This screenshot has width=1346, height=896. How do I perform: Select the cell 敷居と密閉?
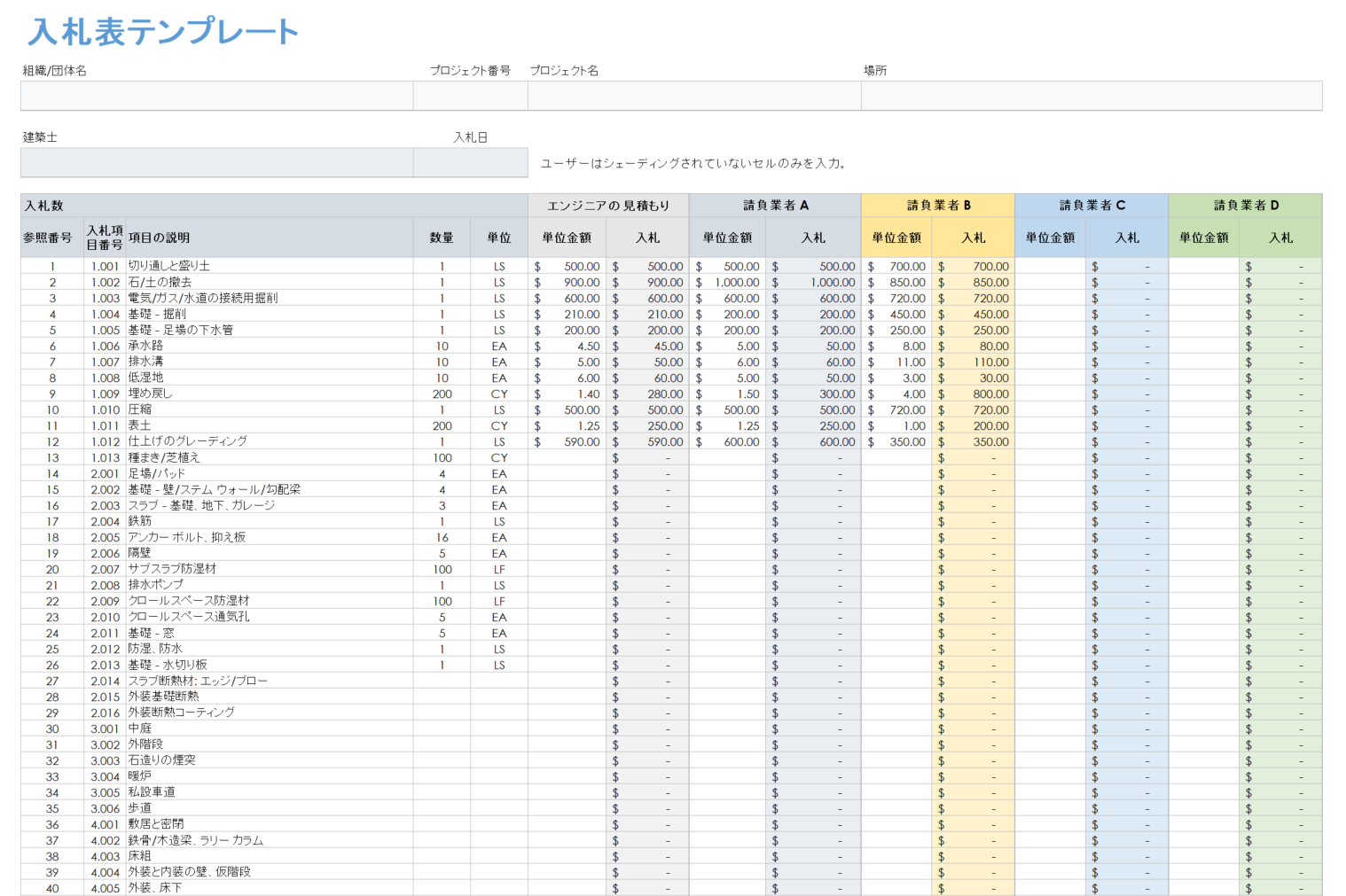270,824
